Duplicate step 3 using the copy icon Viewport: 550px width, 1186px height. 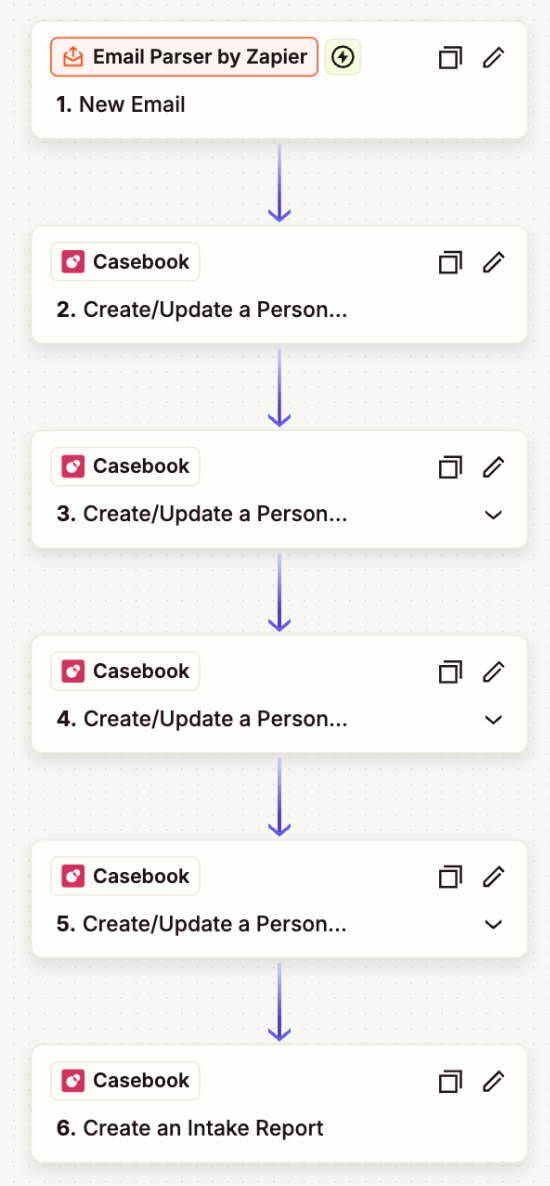coord(450,468)
